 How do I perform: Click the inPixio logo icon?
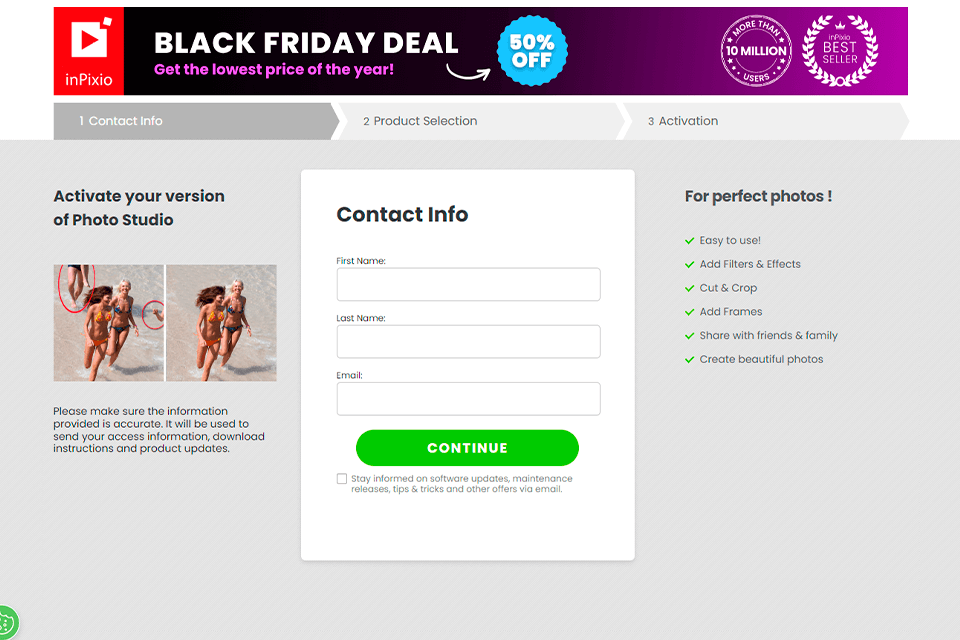click(89, 42)
